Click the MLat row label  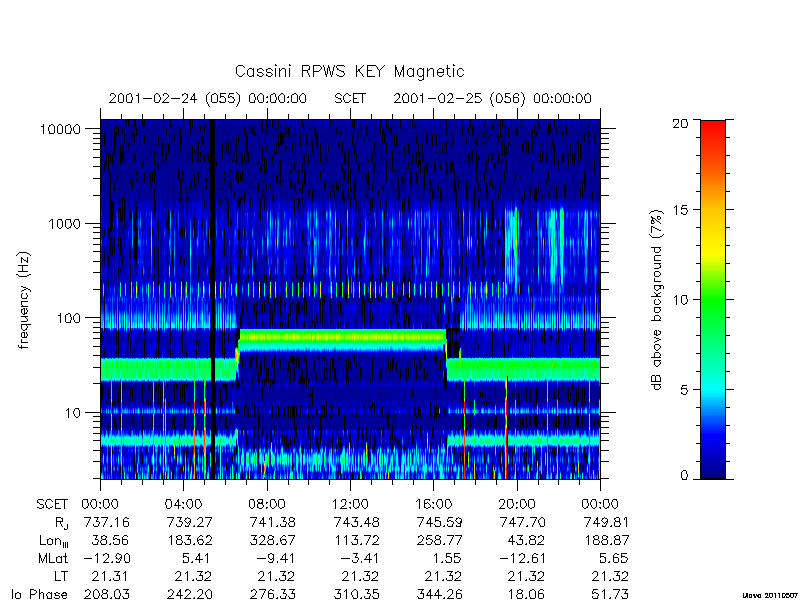[53, 559]
